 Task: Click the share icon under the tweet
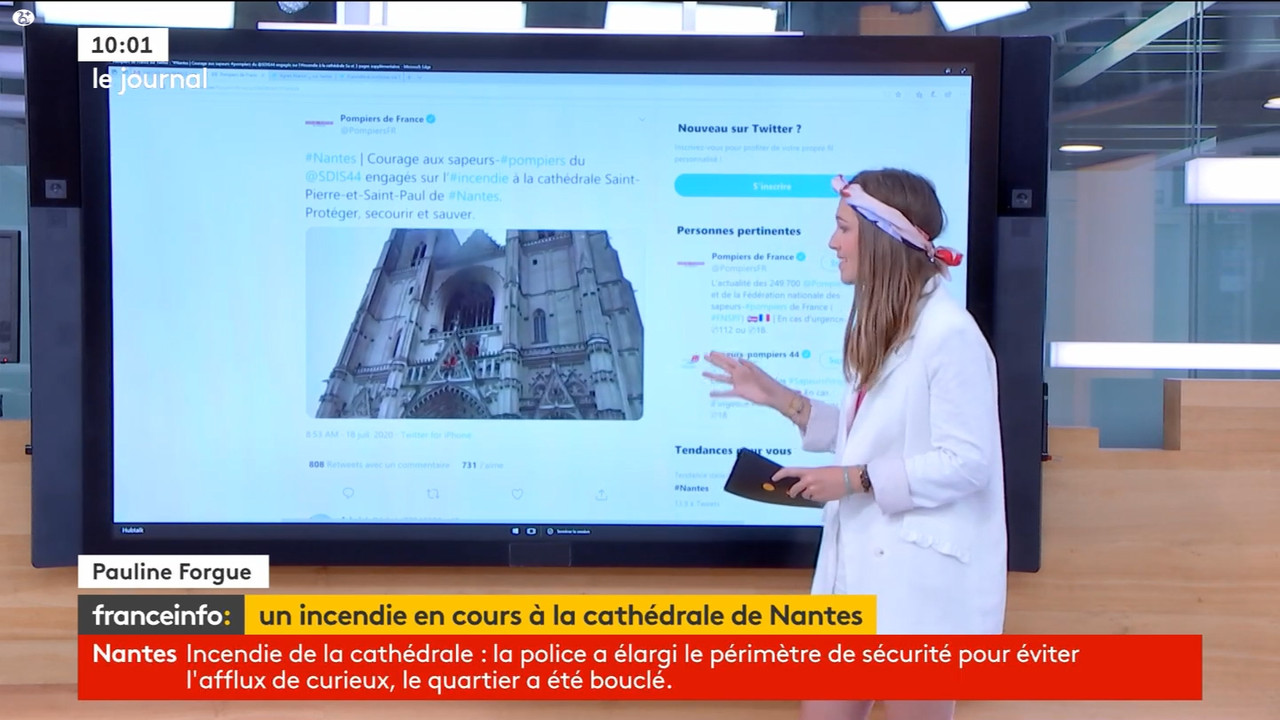(x=601, y=493)
